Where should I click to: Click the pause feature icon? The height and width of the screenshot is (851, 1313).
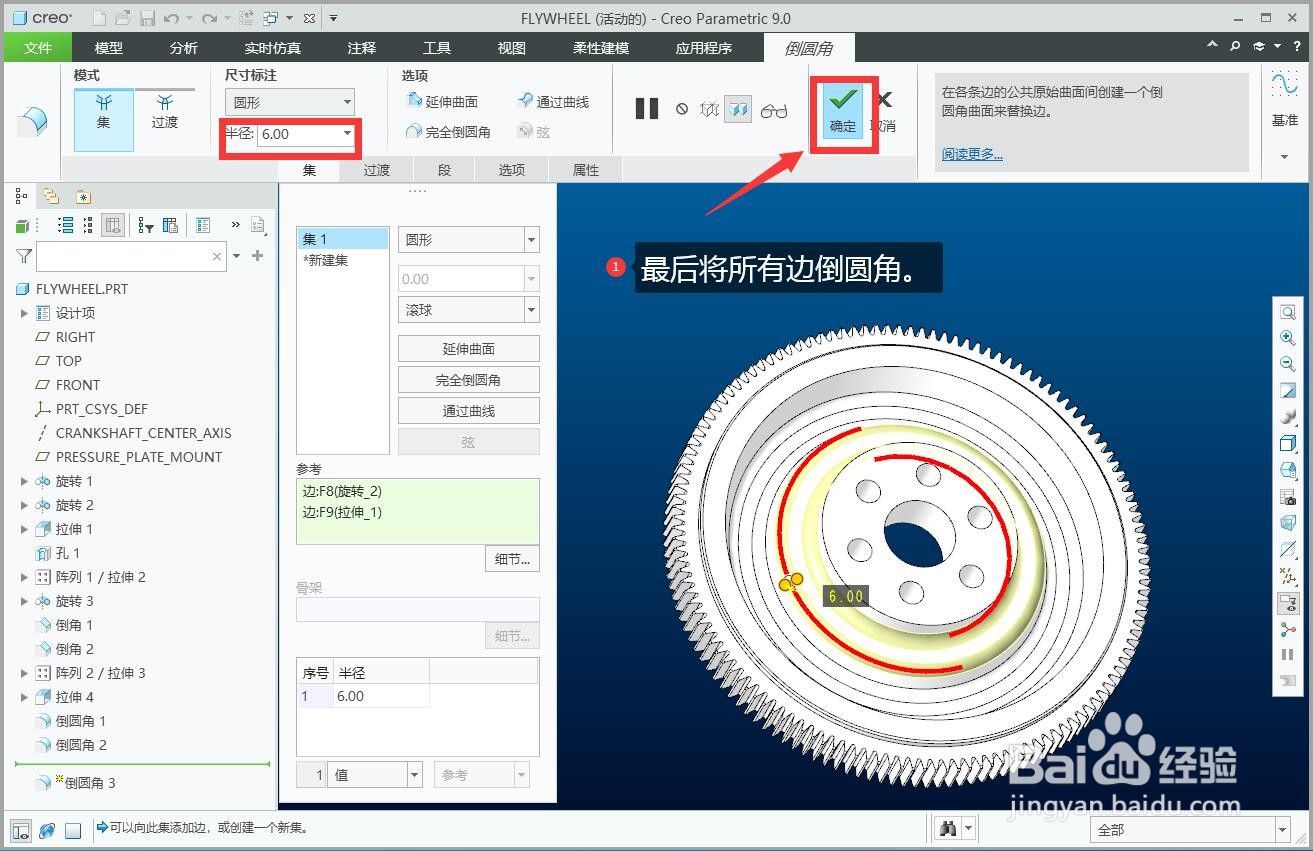coord(647,109)
